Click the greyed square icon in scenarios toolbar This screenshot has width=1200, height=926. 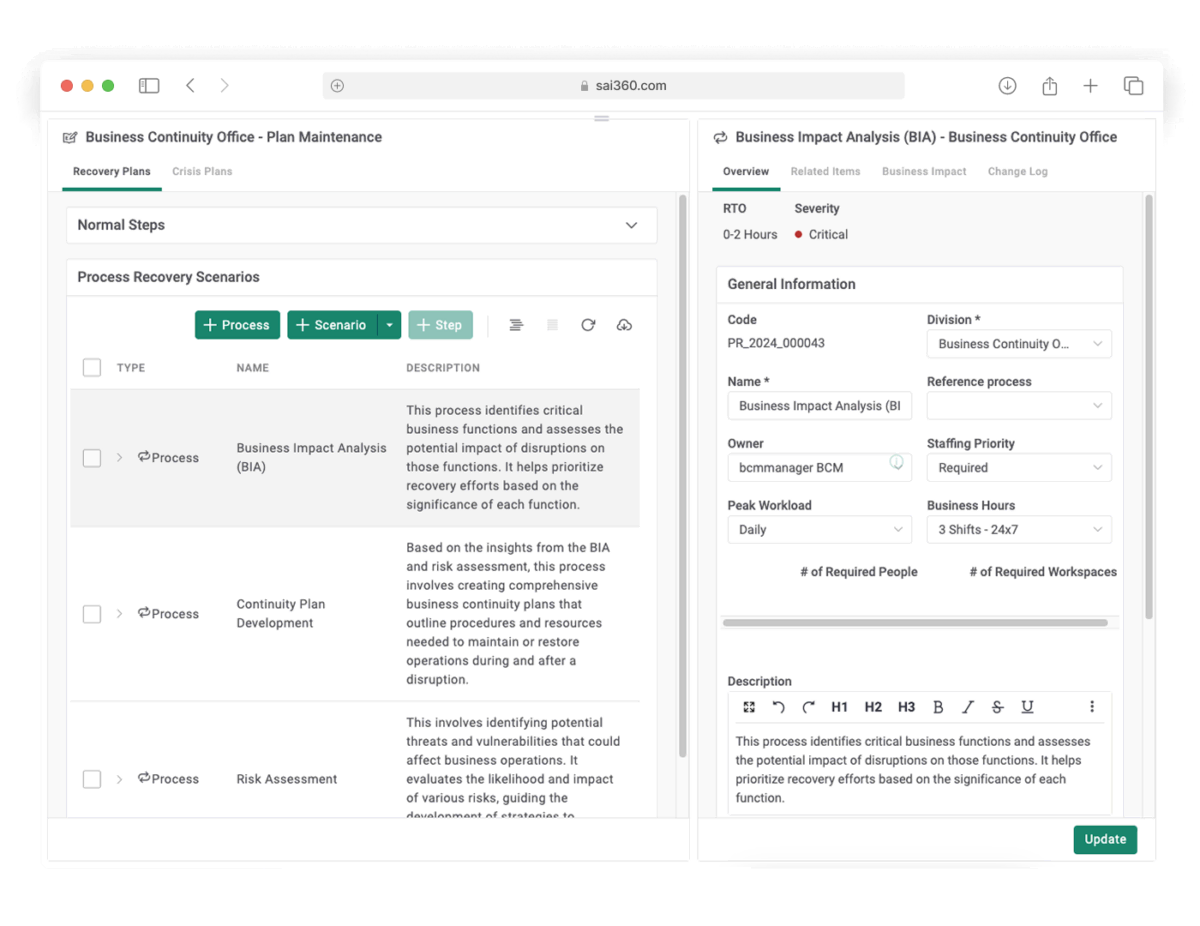(552, 325)
